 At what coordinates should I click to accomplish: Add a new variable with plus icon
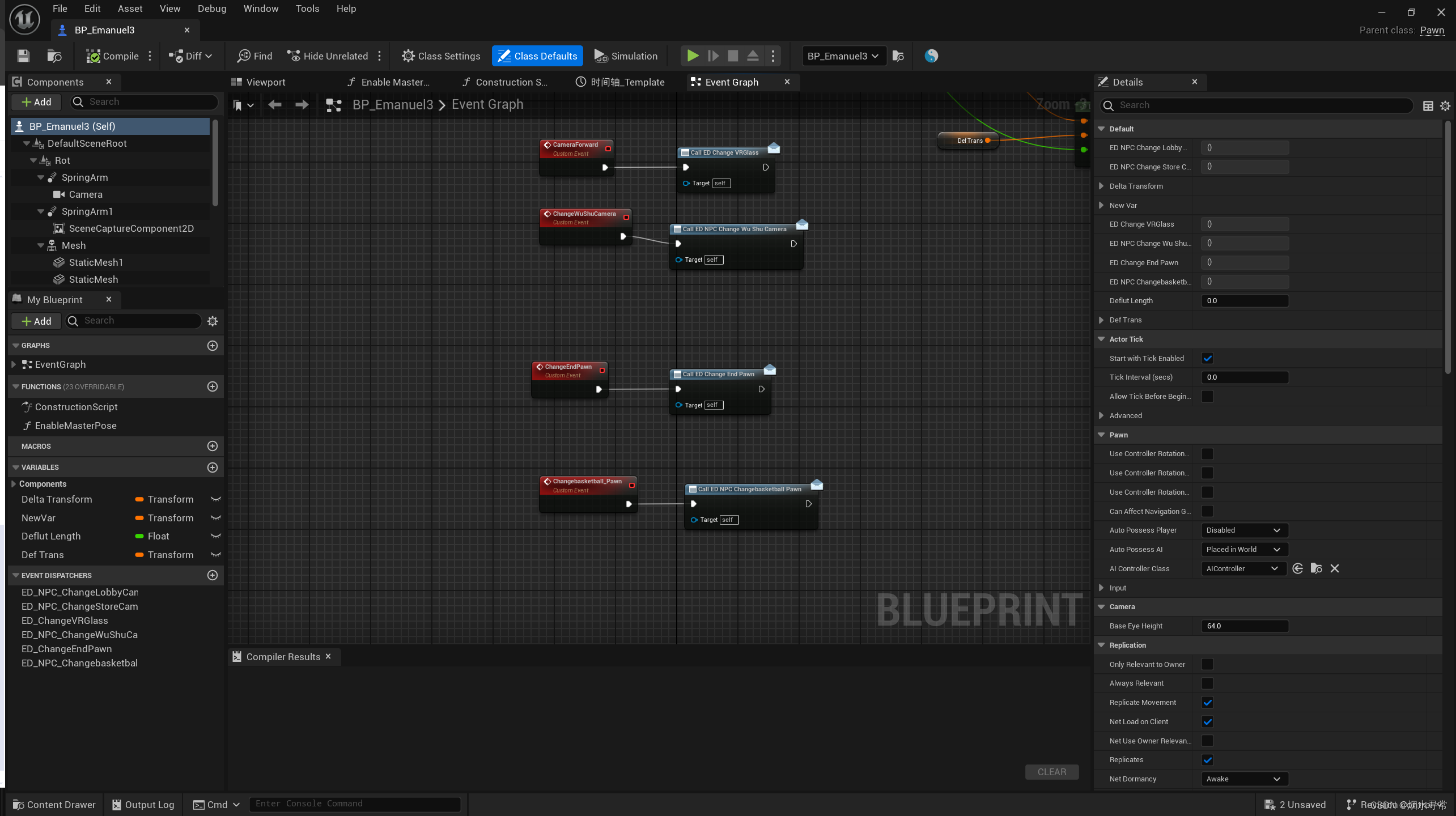(x=213, y=467)
